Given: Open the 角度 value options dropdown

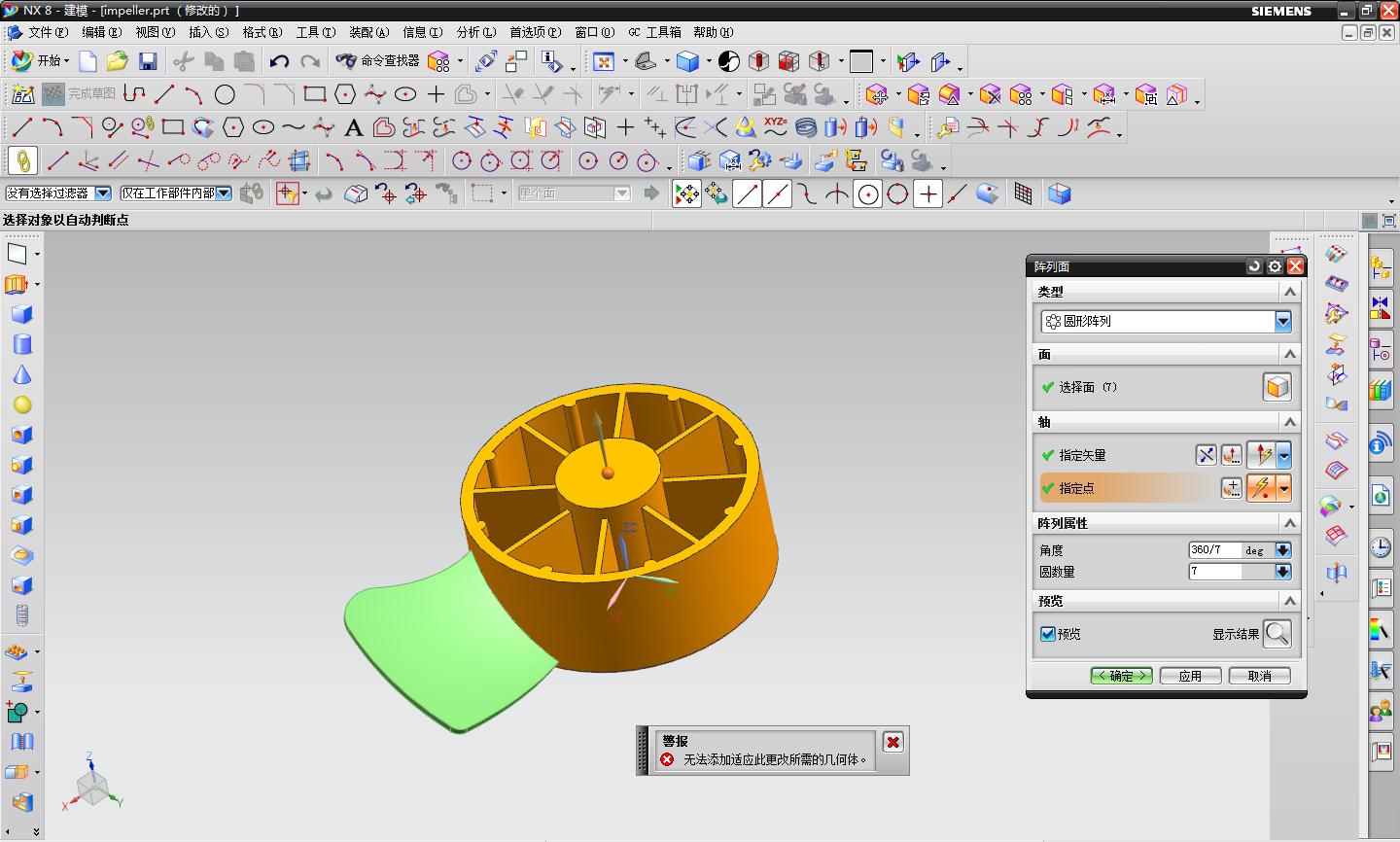Looking at the screenshot, I should point(1282,550).
